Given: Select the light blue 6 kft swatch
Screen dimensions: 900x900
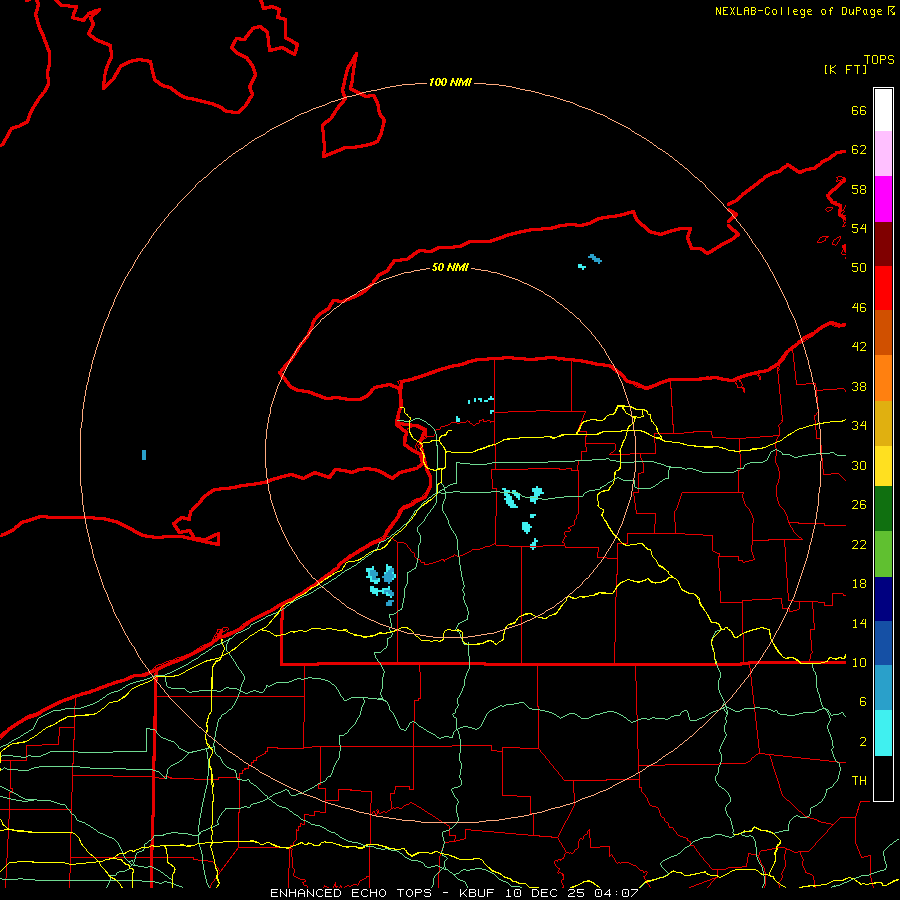Looking at the screenshot, I should click(883, 688).
